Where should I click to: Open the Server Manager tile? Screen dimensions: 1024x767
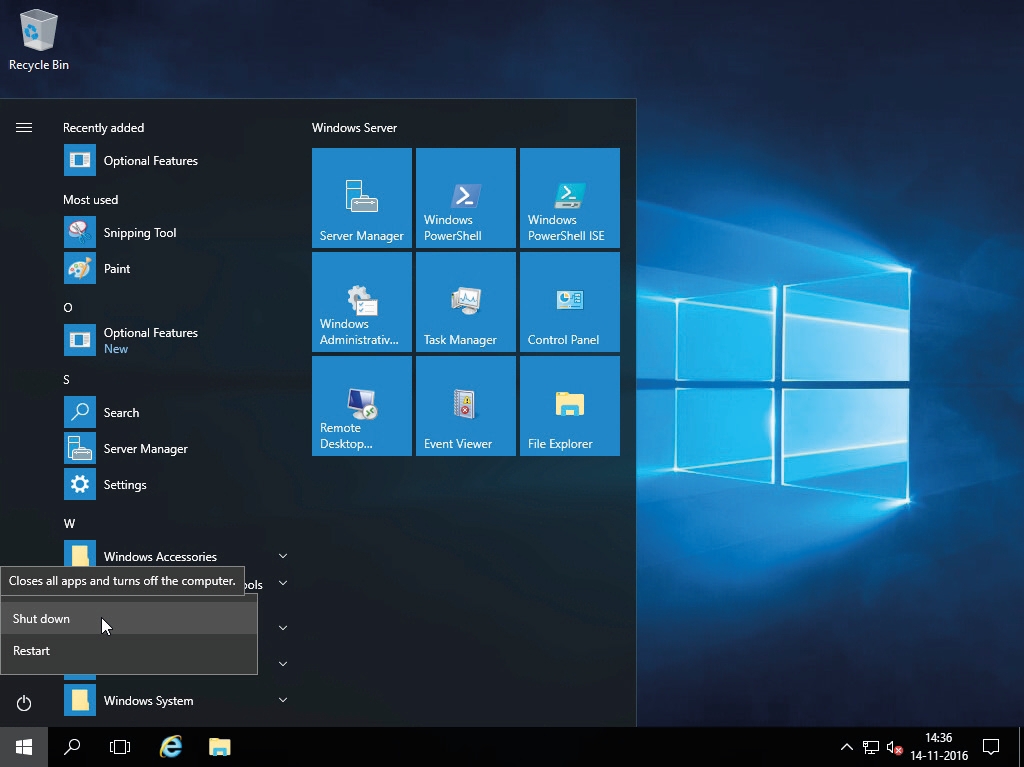pos(361,198)
